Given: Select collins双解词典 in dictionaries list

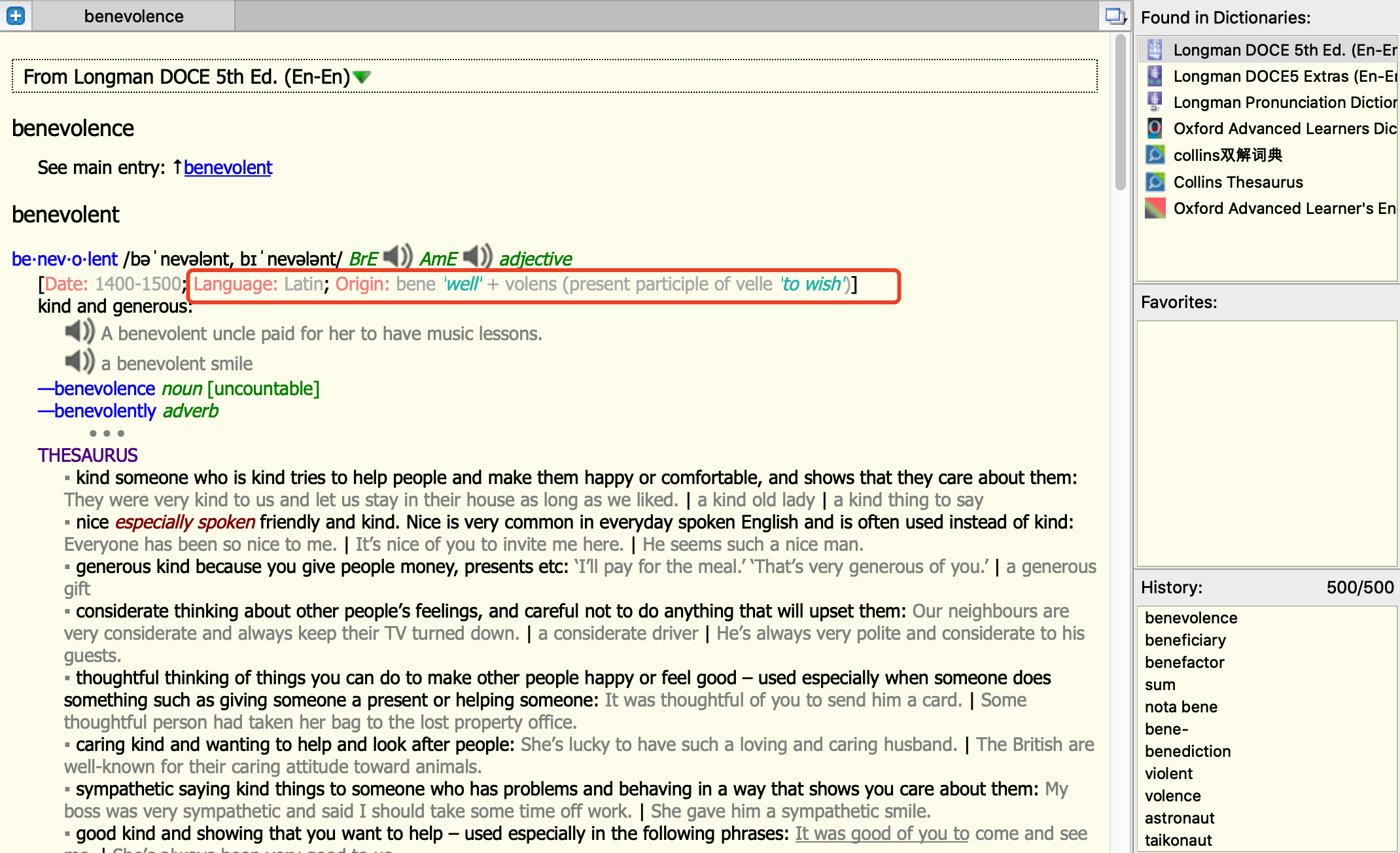Looking at the screenshot, I should tap(1227, 155).
